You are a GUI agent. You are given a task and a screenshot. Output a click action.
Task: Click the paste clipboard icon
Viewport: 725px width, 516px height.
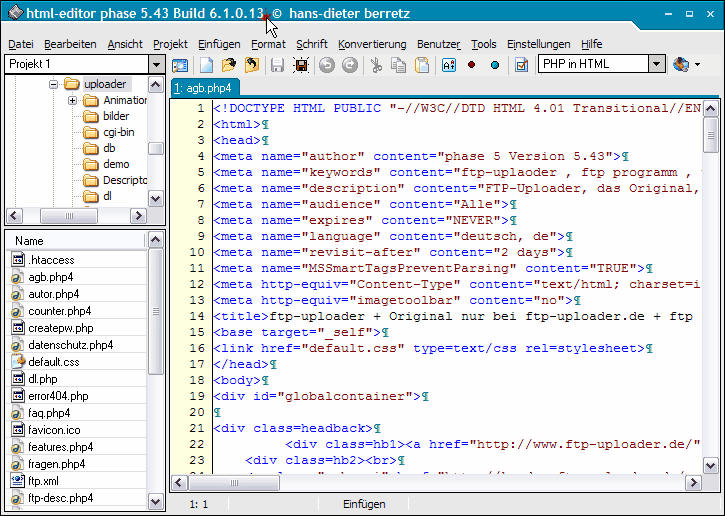(x=422, y=65)
